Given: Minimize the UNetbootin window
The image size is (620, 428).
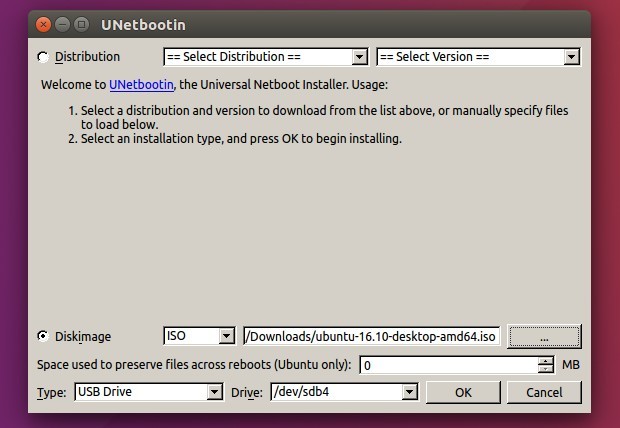Looking at the screenshot, I should 62,25.
